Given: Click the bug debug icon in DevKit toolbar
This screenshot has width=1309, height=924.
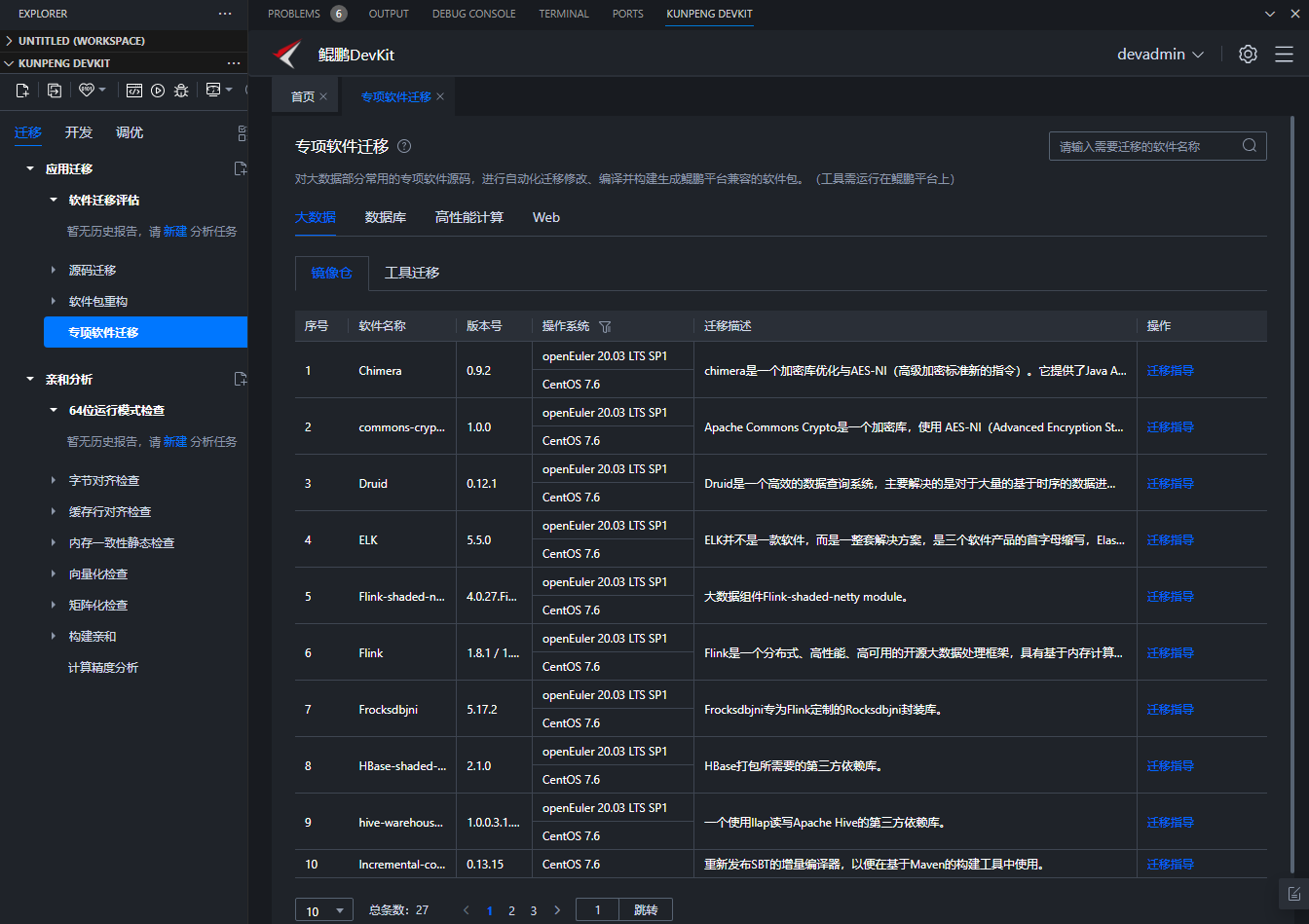Looking at the screenshot, I should pyautogui.click(x=181, y=90).
